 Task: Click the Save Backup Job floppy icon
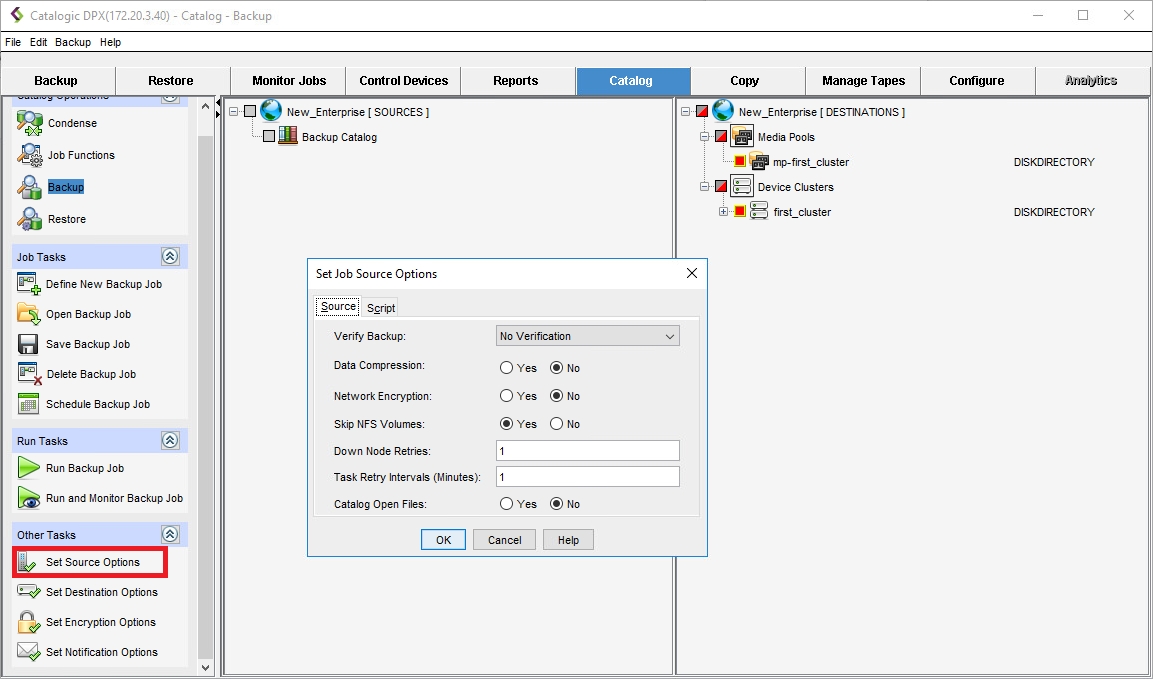click(28, 344)
